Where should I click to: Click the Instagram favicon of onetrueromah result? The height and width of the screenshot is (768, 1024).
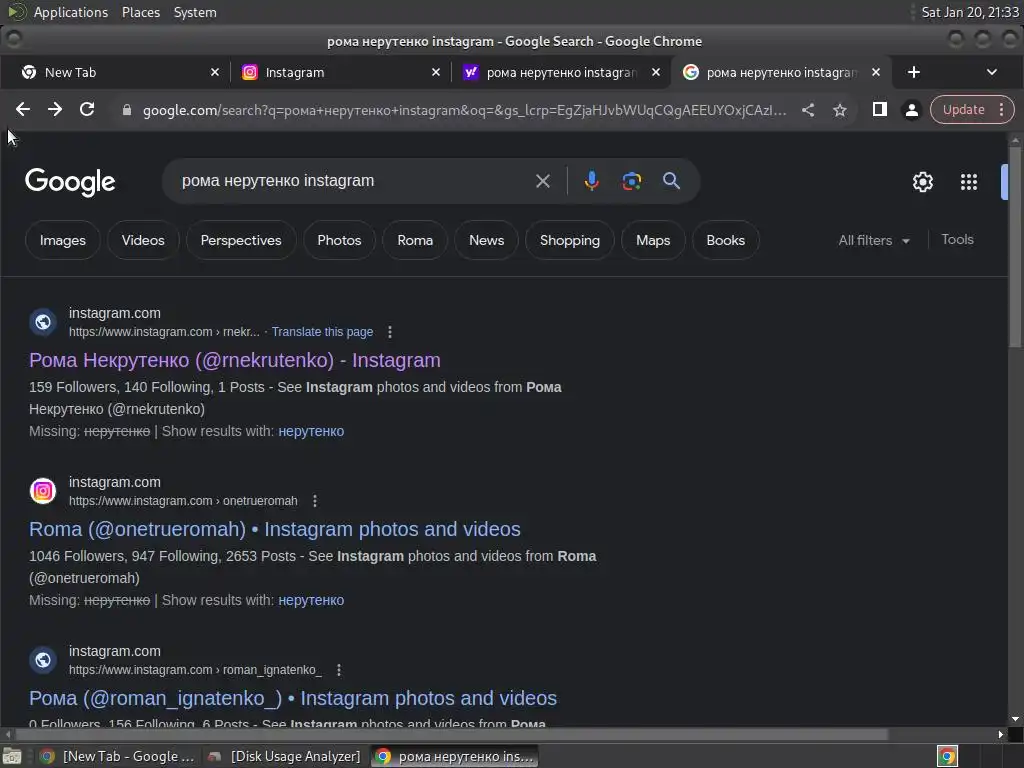tap(43, 490)
